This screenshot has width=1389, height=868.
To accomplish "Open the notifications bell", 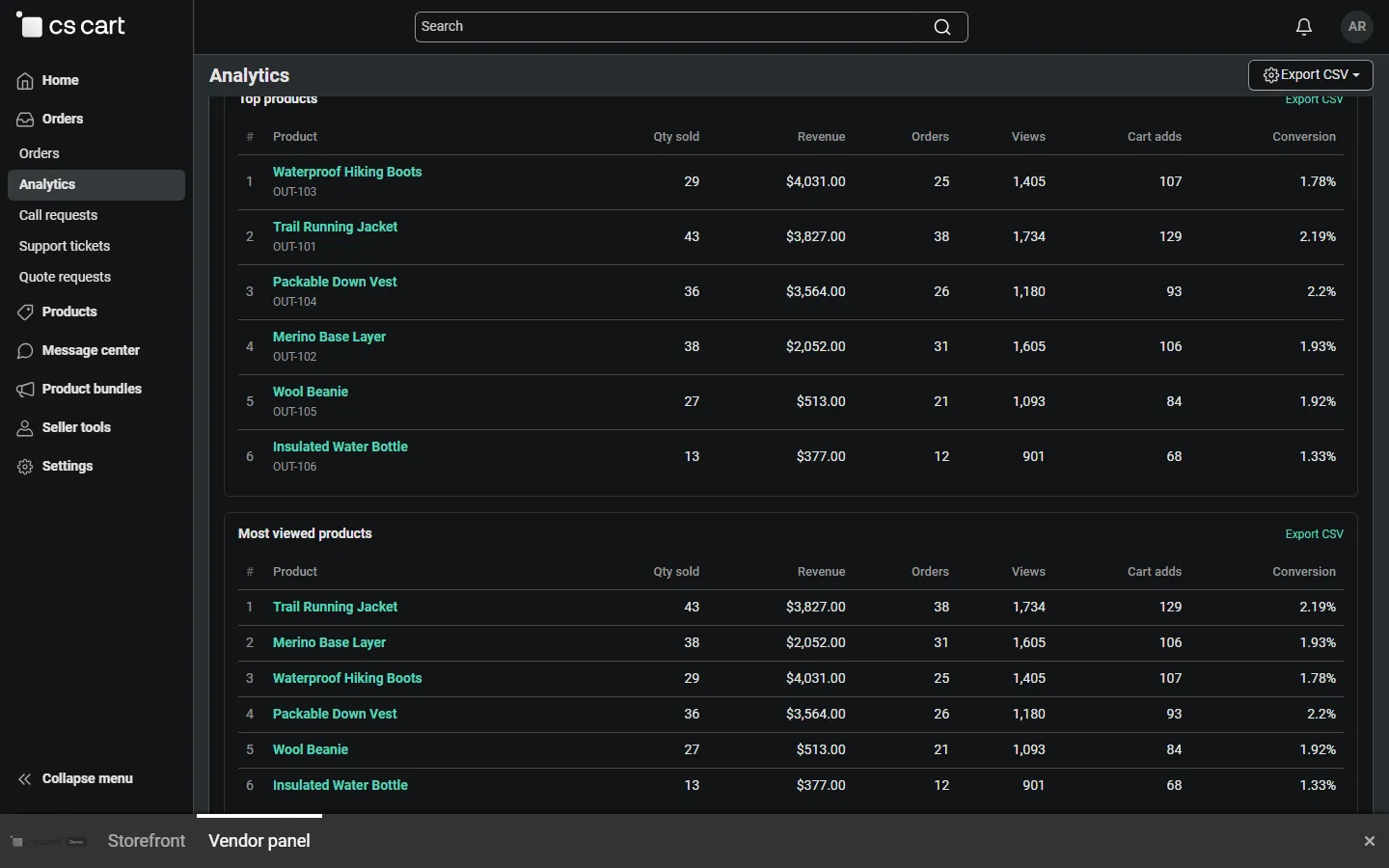I will click(x=1304, y=27).
